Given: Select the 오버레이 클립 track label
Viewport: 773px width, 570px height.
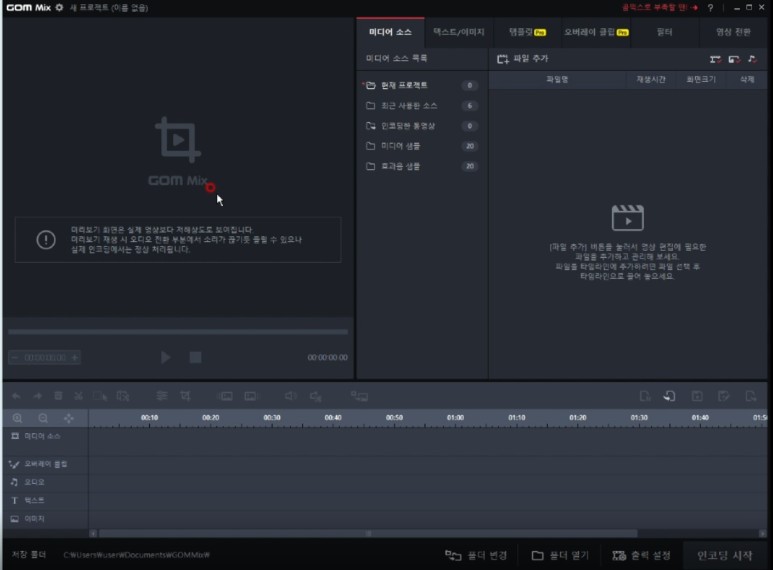Looking at the screenshot, I should (x=46, y=464).
